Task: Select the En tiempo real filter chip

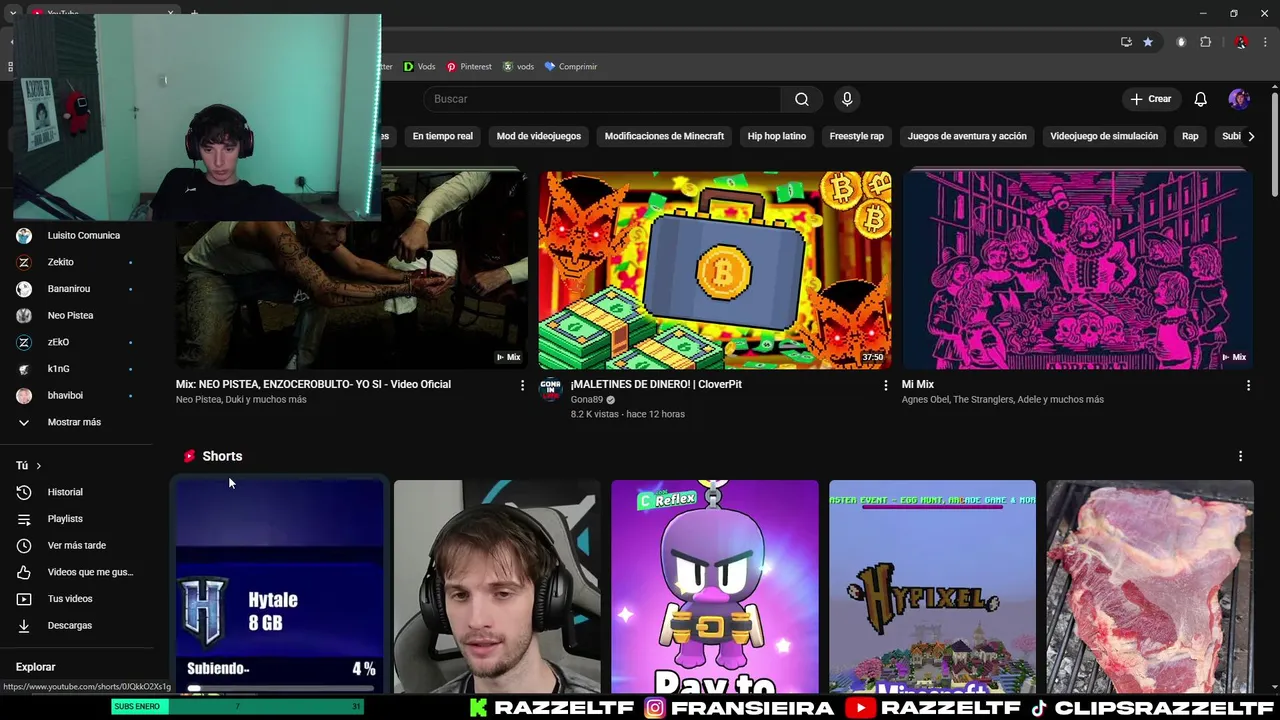Action: [442, 136]
